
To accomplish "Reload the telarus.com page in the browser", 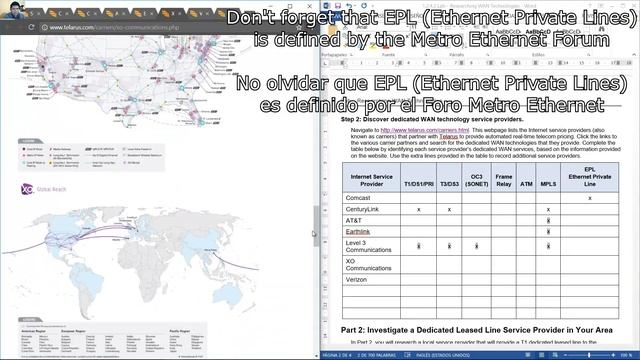I will pyautogui.click(x=31, y=27).
